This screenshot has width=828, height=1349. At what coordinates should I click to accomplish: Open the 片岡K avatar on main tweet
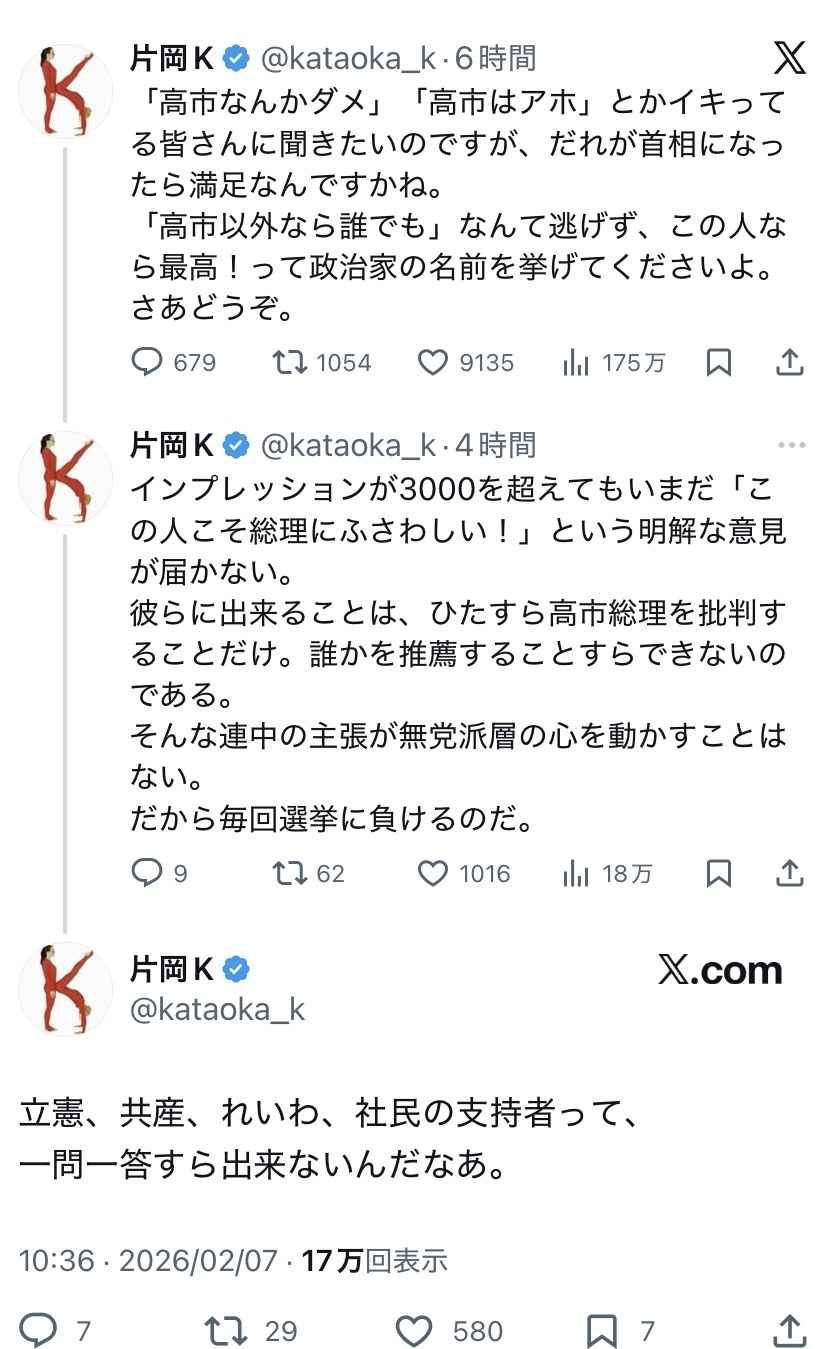click(66, 988)
